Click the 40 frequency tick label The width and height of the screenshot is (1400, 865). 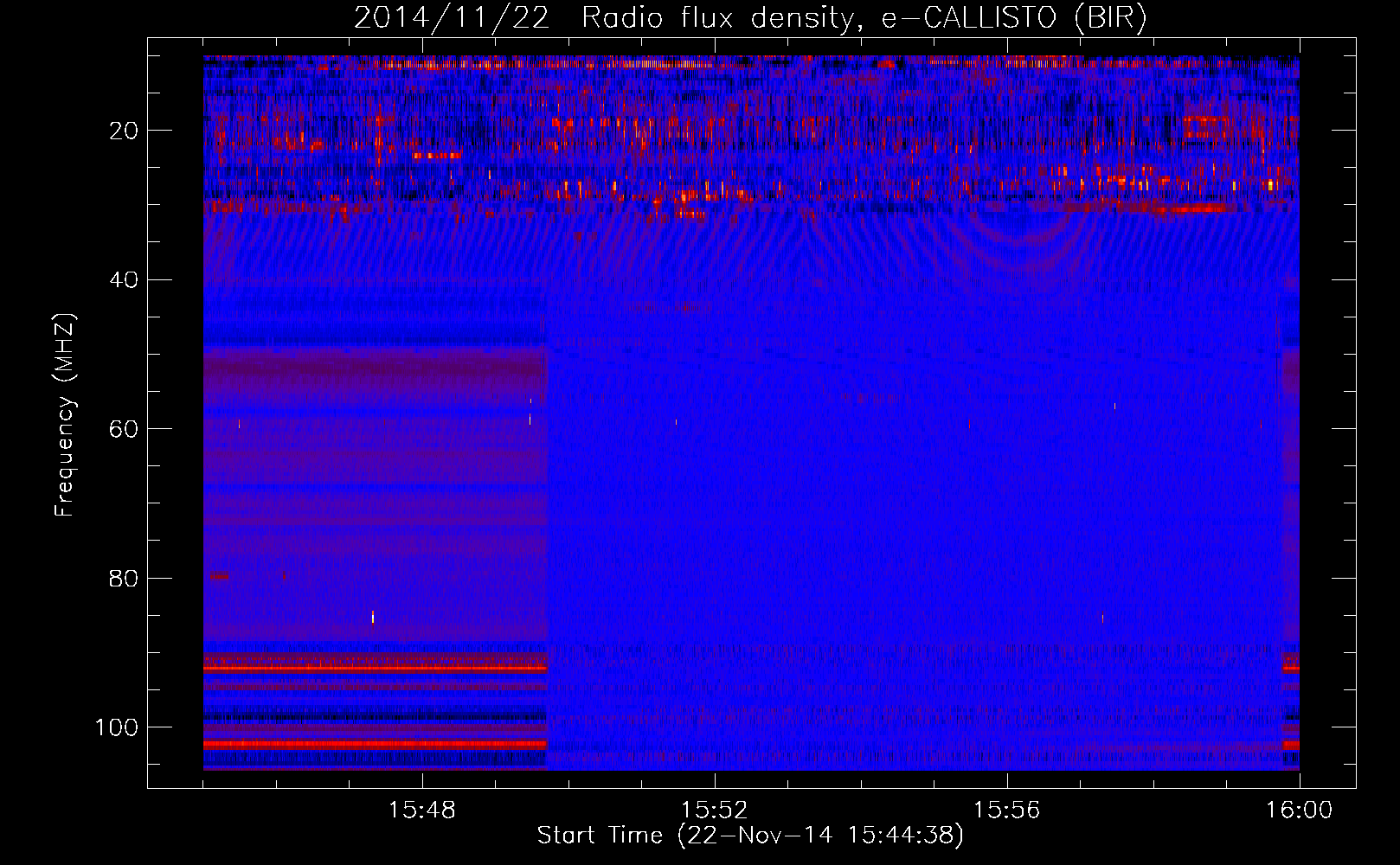pos(125,280)
